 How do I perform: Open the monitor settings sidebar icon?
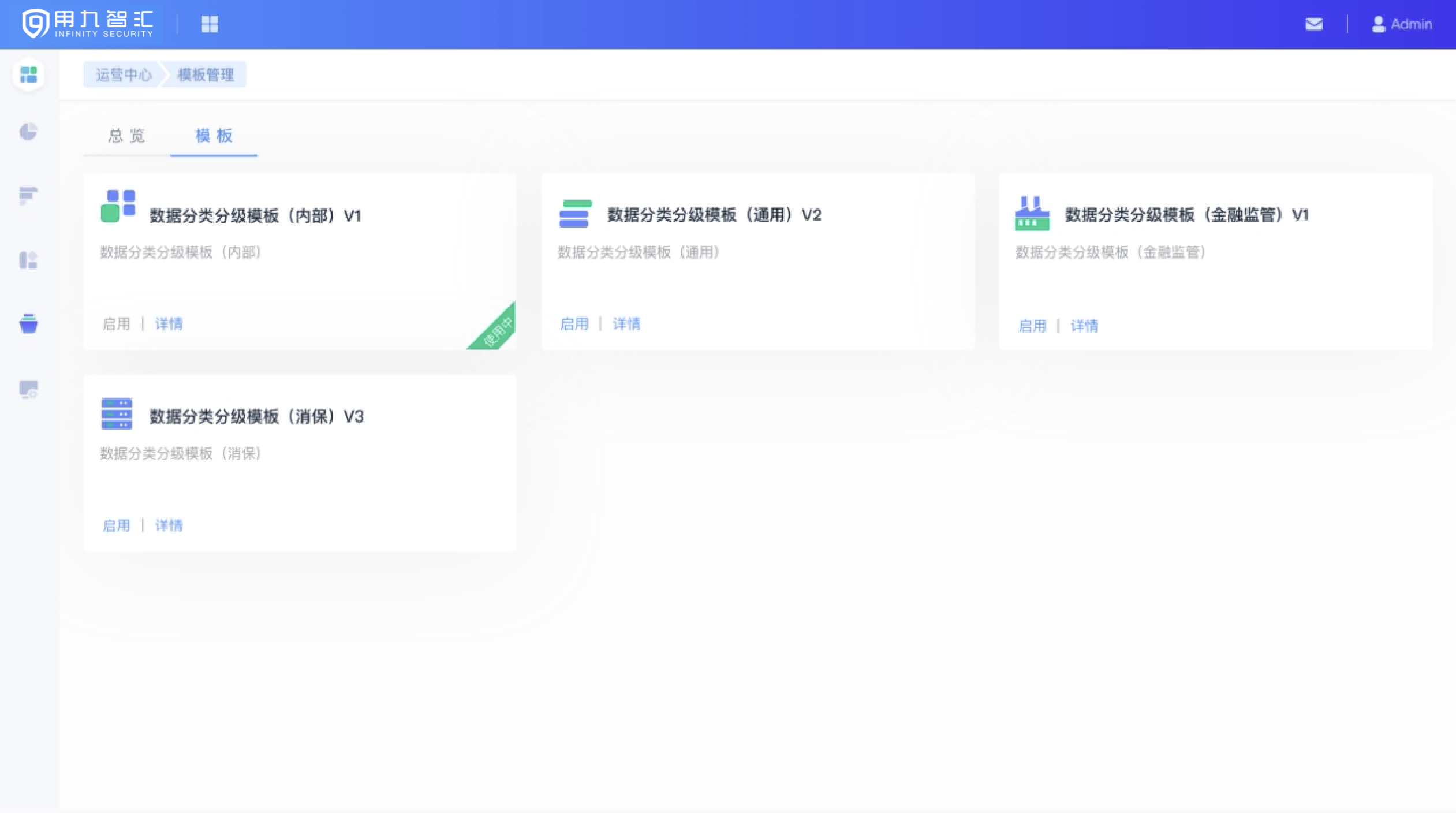[x=28, y=389]
